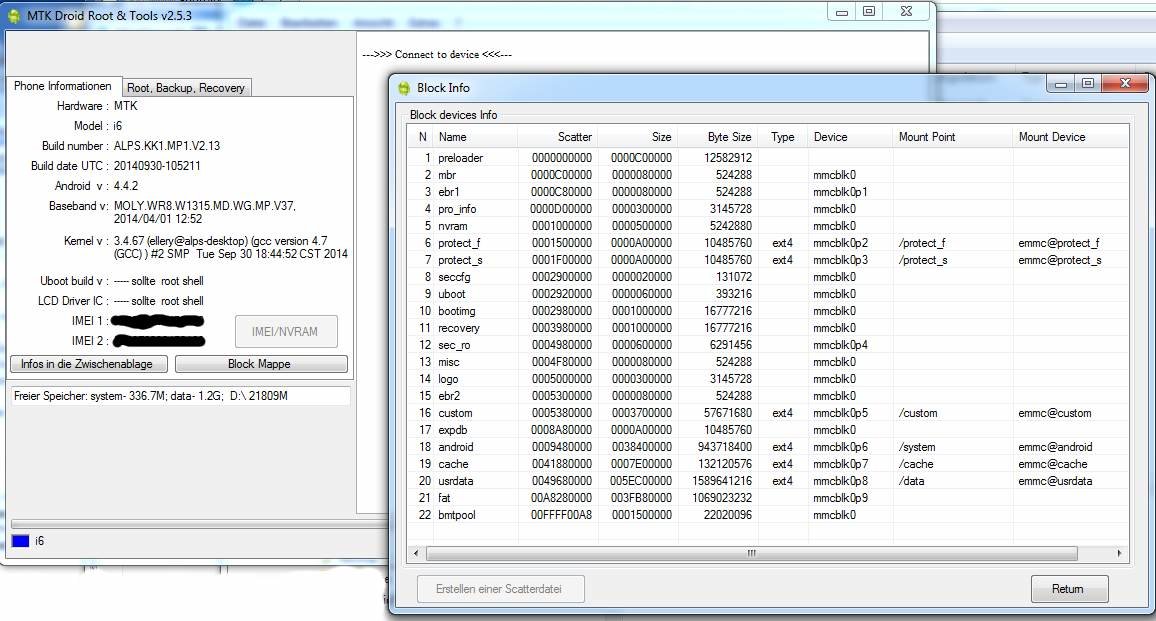Click the mmcblk0p9 device cell
Image resolution: width=1156 pixels, height=621 pixels.
click(840, 498)
